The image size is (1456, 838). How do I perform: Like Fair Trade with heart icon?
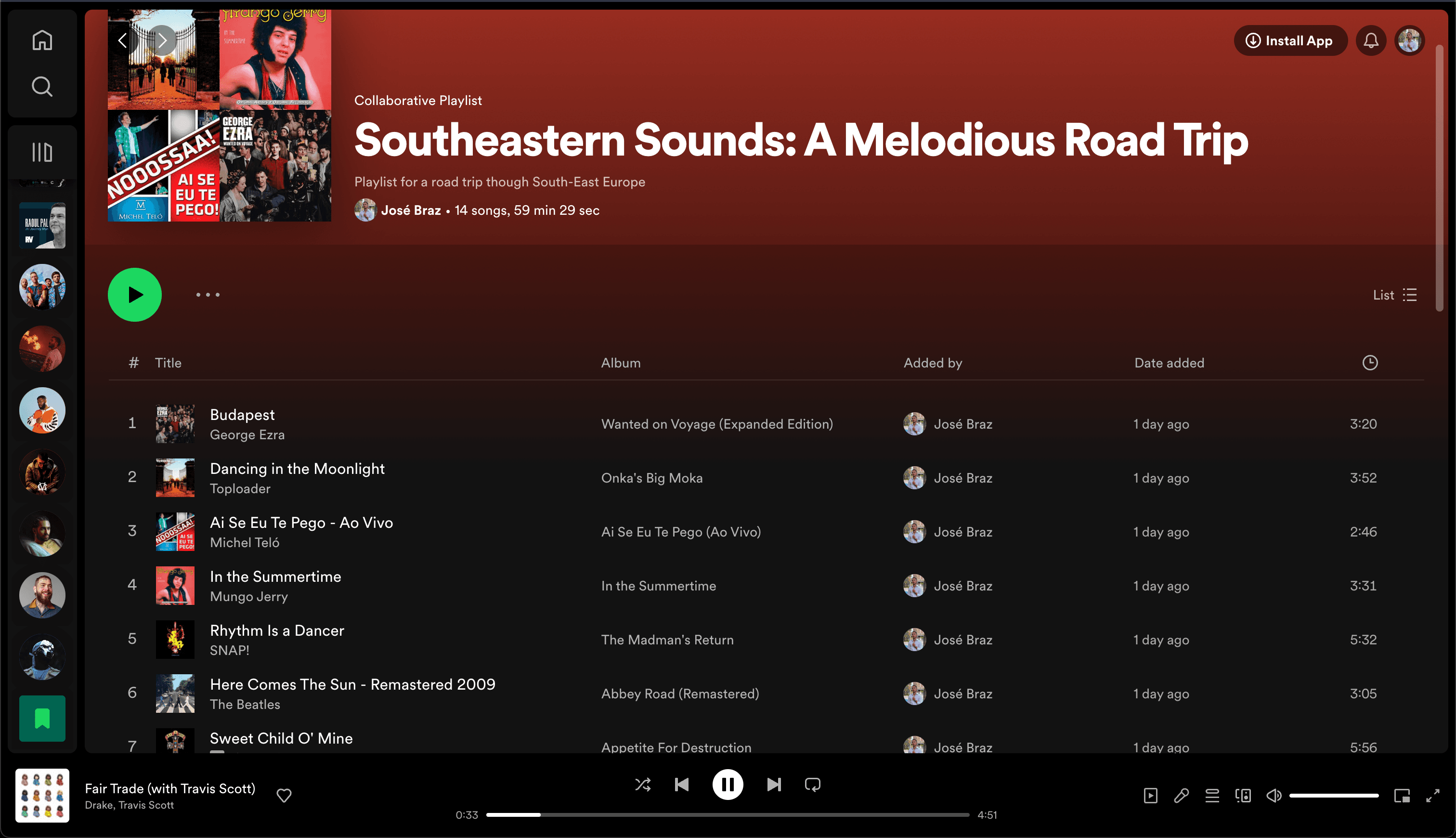[x=284, y=796]
